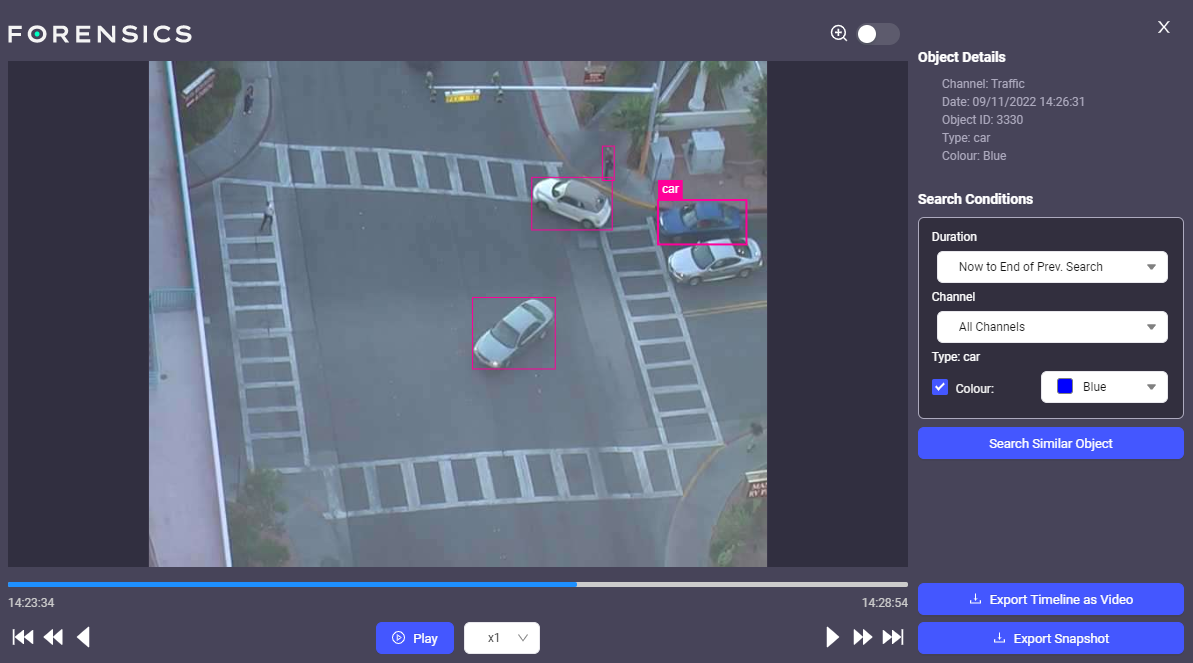Toggle the zoom switch on
The height and width of the screenshot is (663, 1193).
click(877, 34)
